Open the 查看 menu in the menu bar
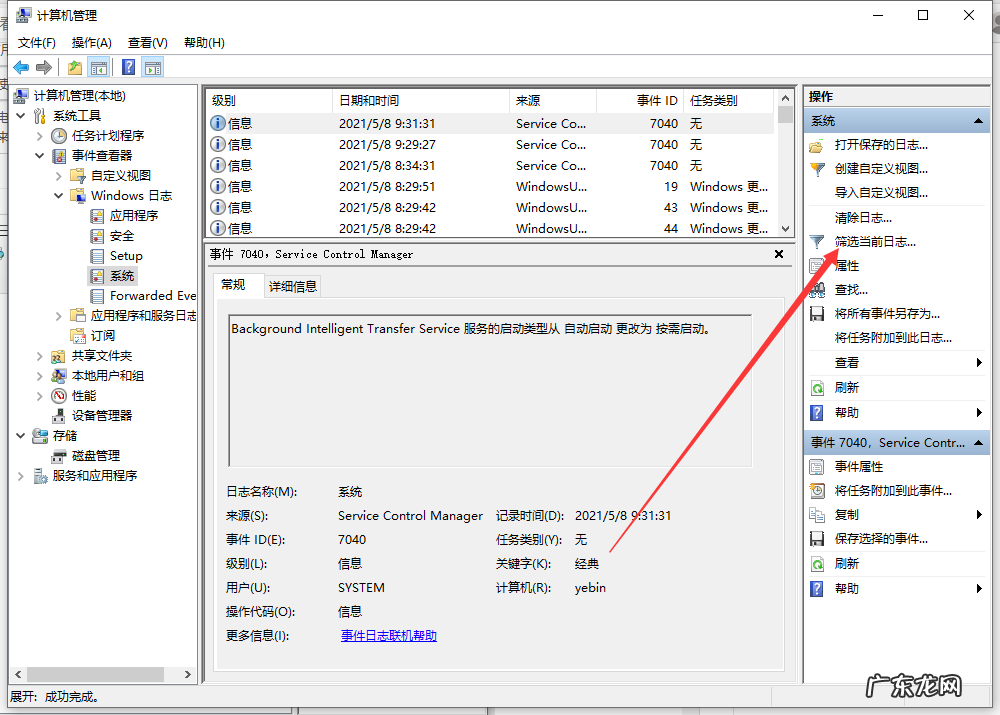Image resolution: width=1000 pixels, height=715 pixels. [146, 42]
